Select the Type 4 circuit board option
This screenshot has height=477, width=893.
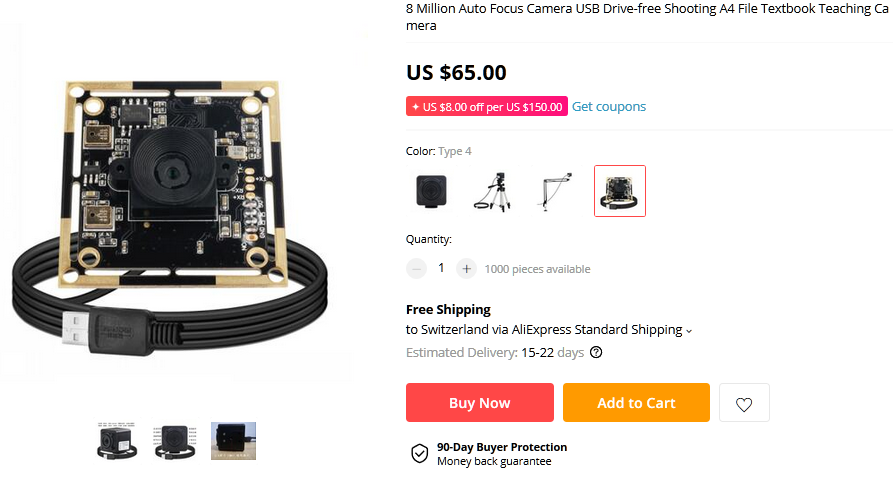pos(620,191)
